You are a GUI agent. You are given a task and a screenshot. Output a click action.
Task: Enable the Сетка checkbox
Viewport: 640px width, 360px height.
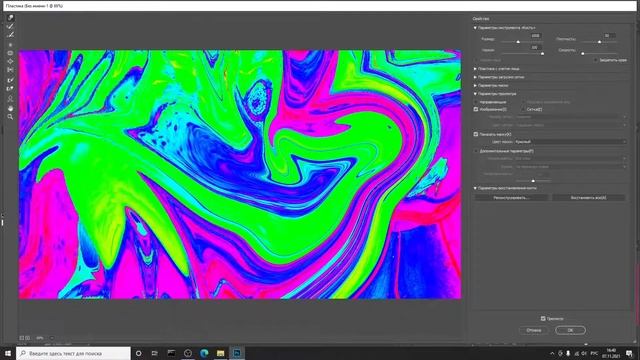coord(523,109)
